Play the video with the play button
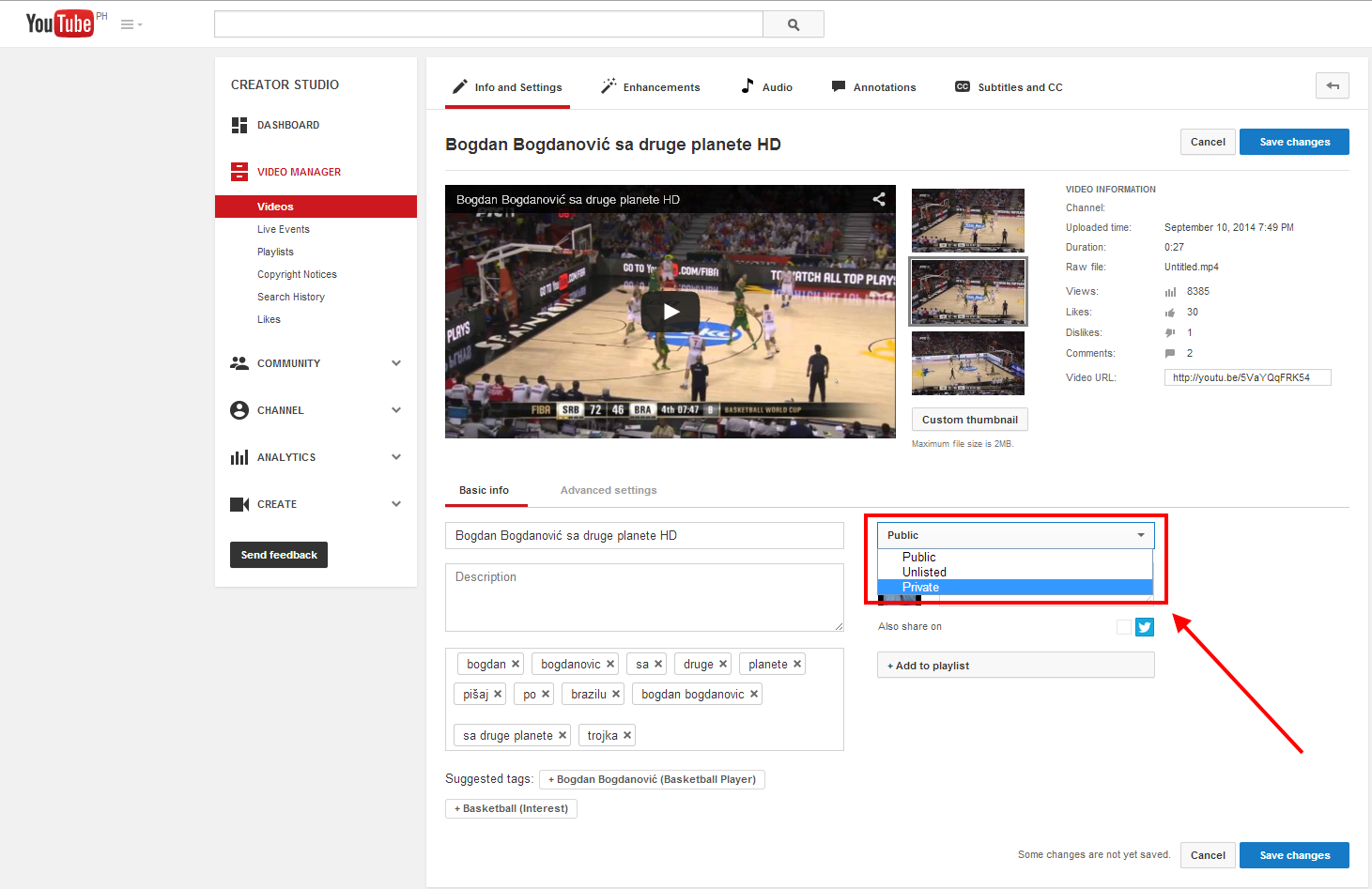The image size is (1372, 889). click(x=671, y=312)
